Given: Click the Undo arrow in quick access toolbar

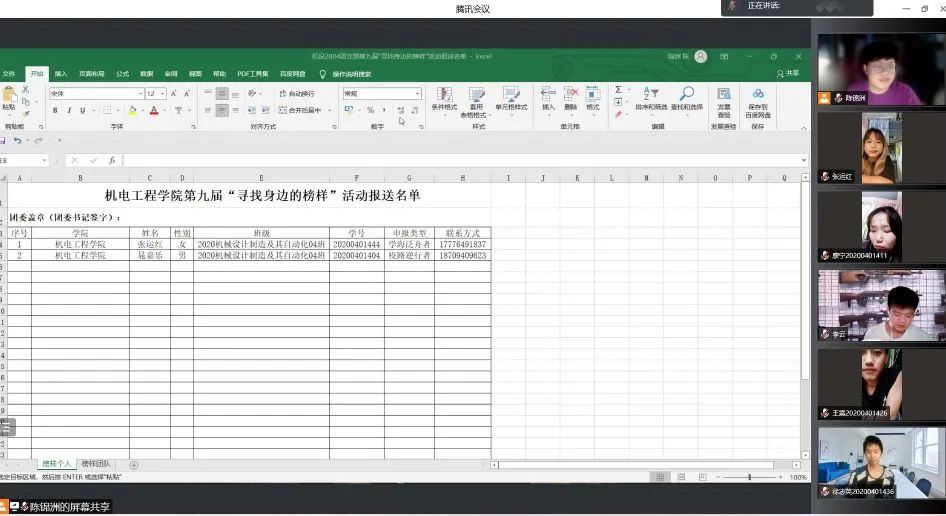Looking at the screenshot, I should click(x=17, y=141).
